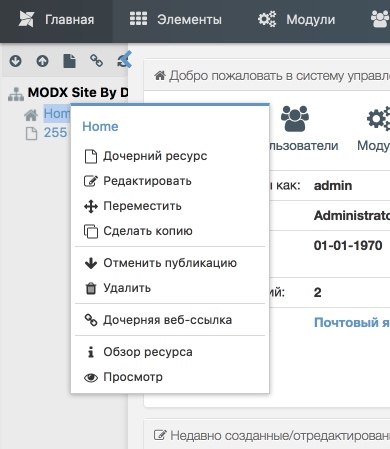Viewport: 390px width, 449px height.
Task: Click the four-arrow move icon
Action: (x=91, y=206)
